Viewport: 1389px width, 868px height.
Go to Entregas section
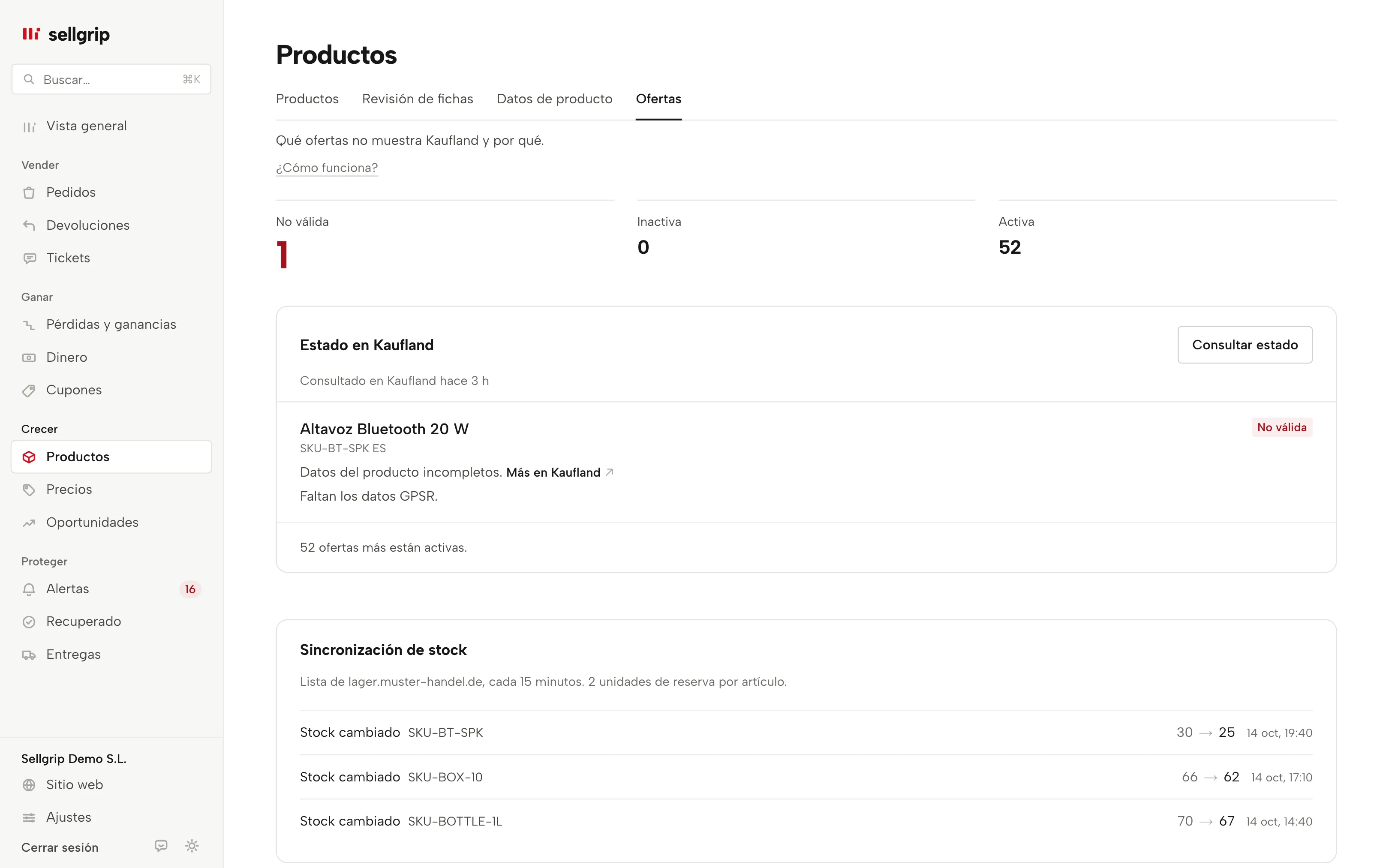[111, 655]
